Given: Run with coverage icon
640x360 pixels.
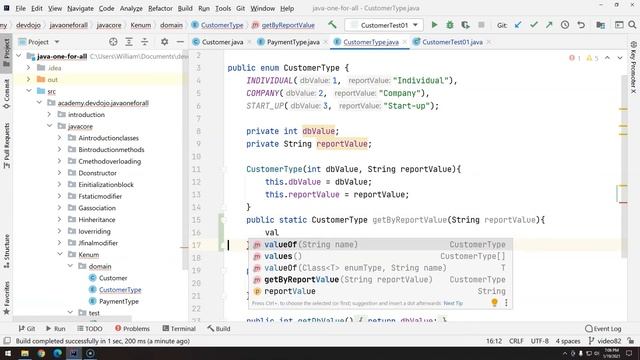Looking at the screenshot, I should tap(465, 25).
